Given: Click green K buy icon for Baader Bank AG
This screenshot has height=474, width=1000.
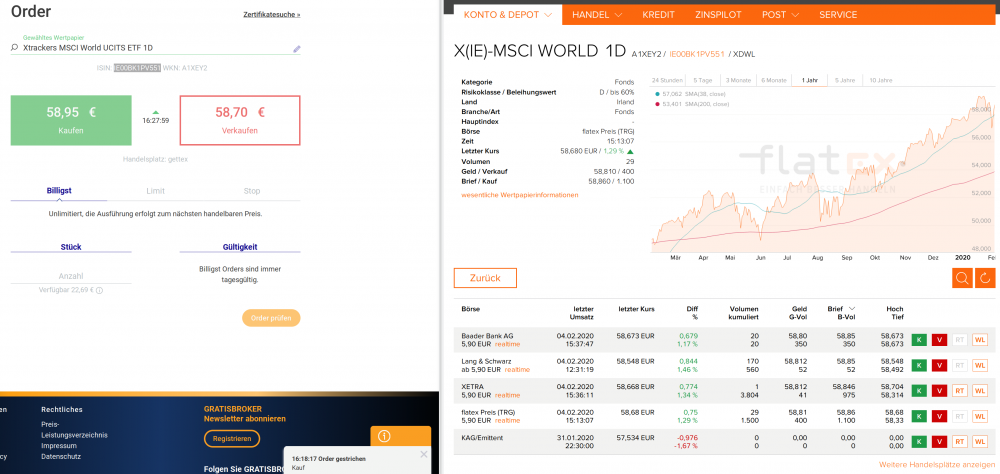Looking at the screenshot, I should (x=919, y=340).
